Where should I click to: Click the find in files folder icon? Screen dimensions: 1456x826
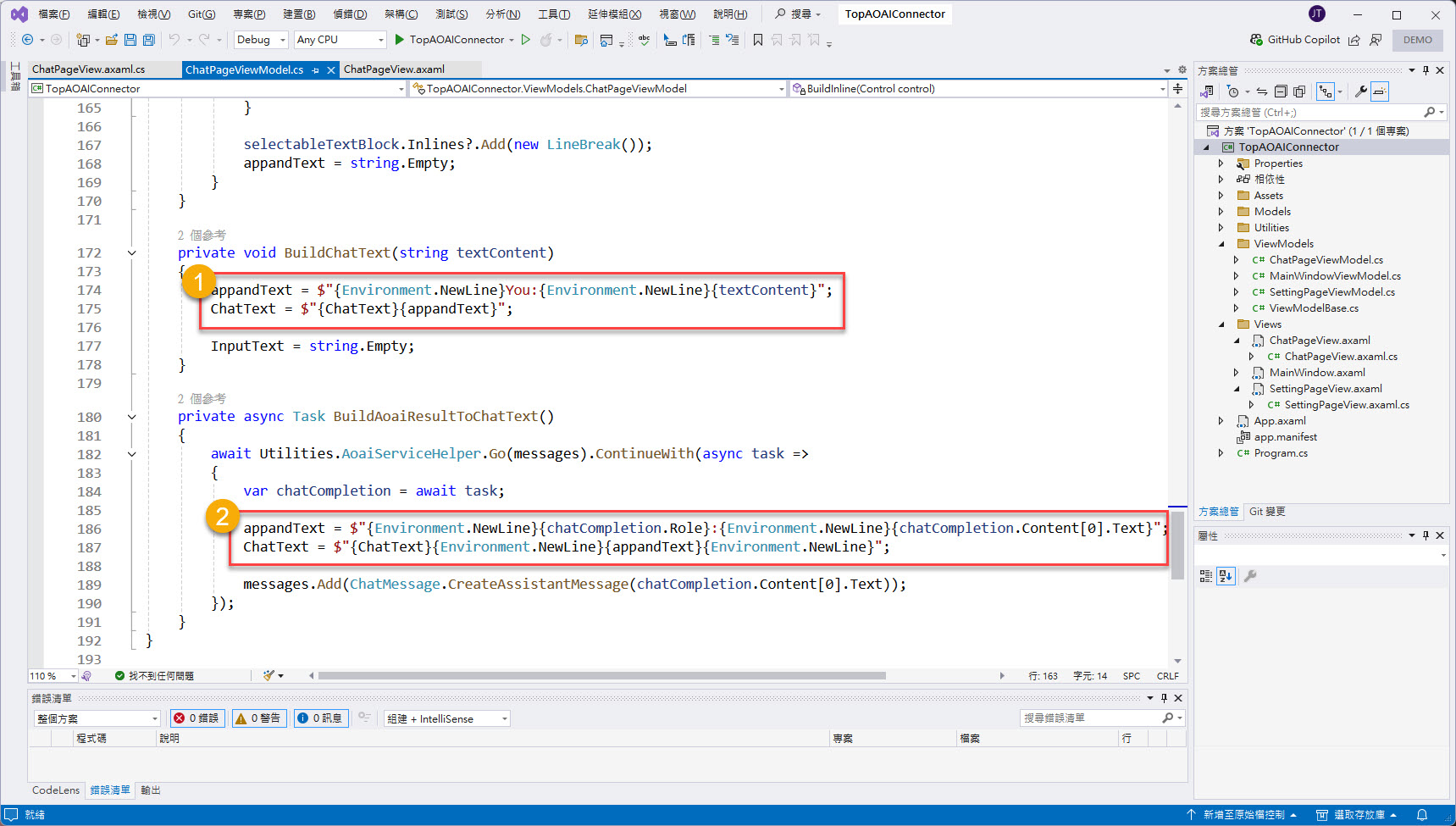click(x=581, y=40)
